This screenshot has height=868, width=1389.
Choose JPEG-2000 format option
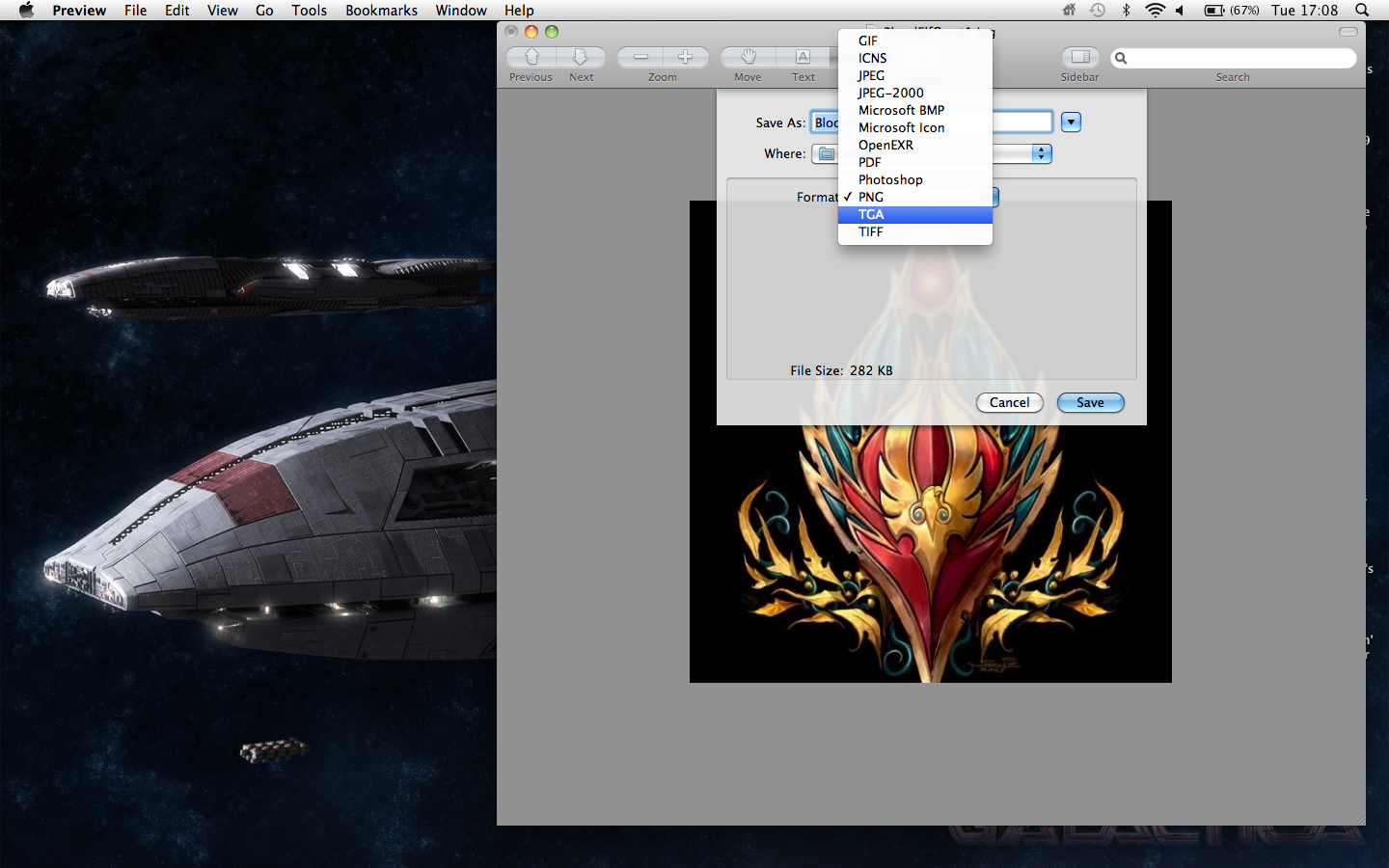915,93
